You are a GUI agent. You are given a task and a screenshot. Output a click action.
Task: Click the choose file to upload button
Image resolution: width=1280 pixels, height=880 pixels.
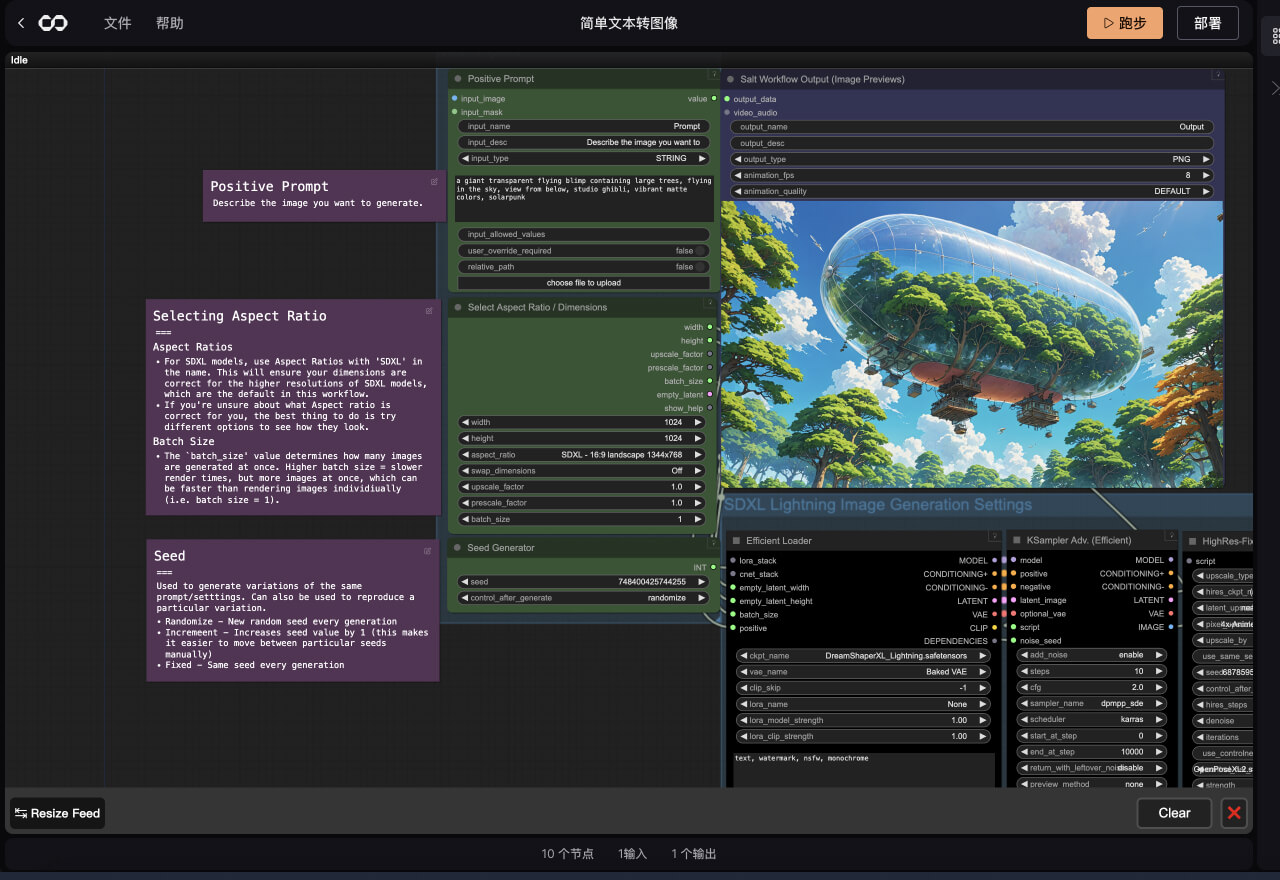click(584, 283)
